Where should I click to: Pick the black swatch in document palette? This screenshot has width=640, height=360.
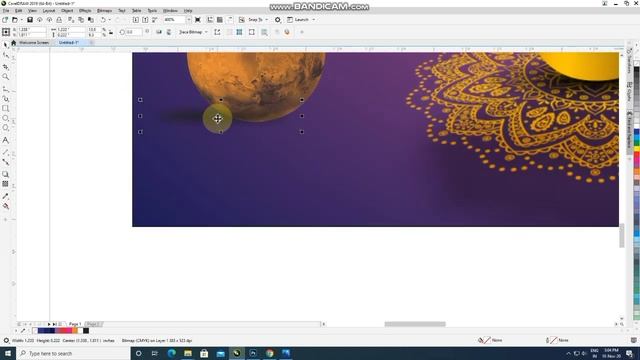tap(86, 331)
